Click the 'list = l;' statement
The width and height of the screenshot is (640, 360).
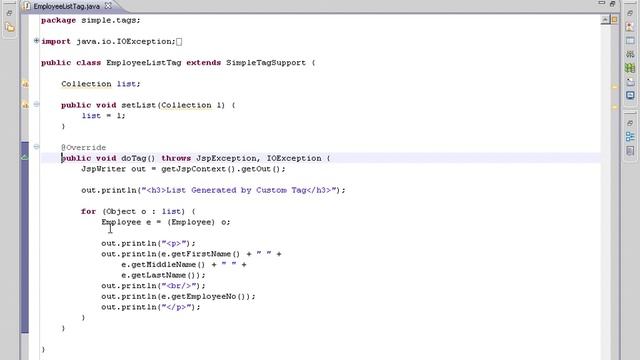pyautogui.click(x=104, y=116)
